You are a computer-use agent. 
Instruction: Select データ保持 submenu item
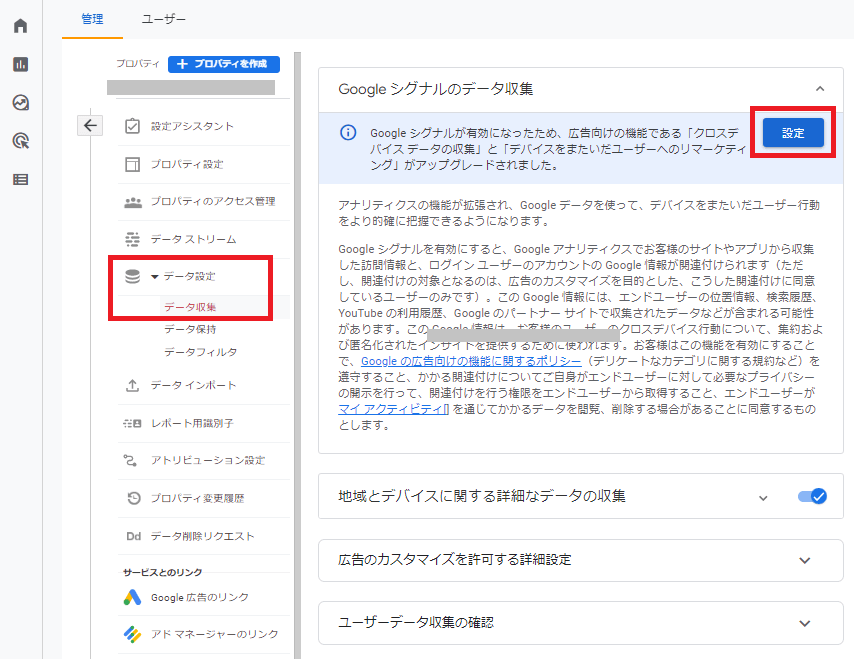(x=190, y=330)
